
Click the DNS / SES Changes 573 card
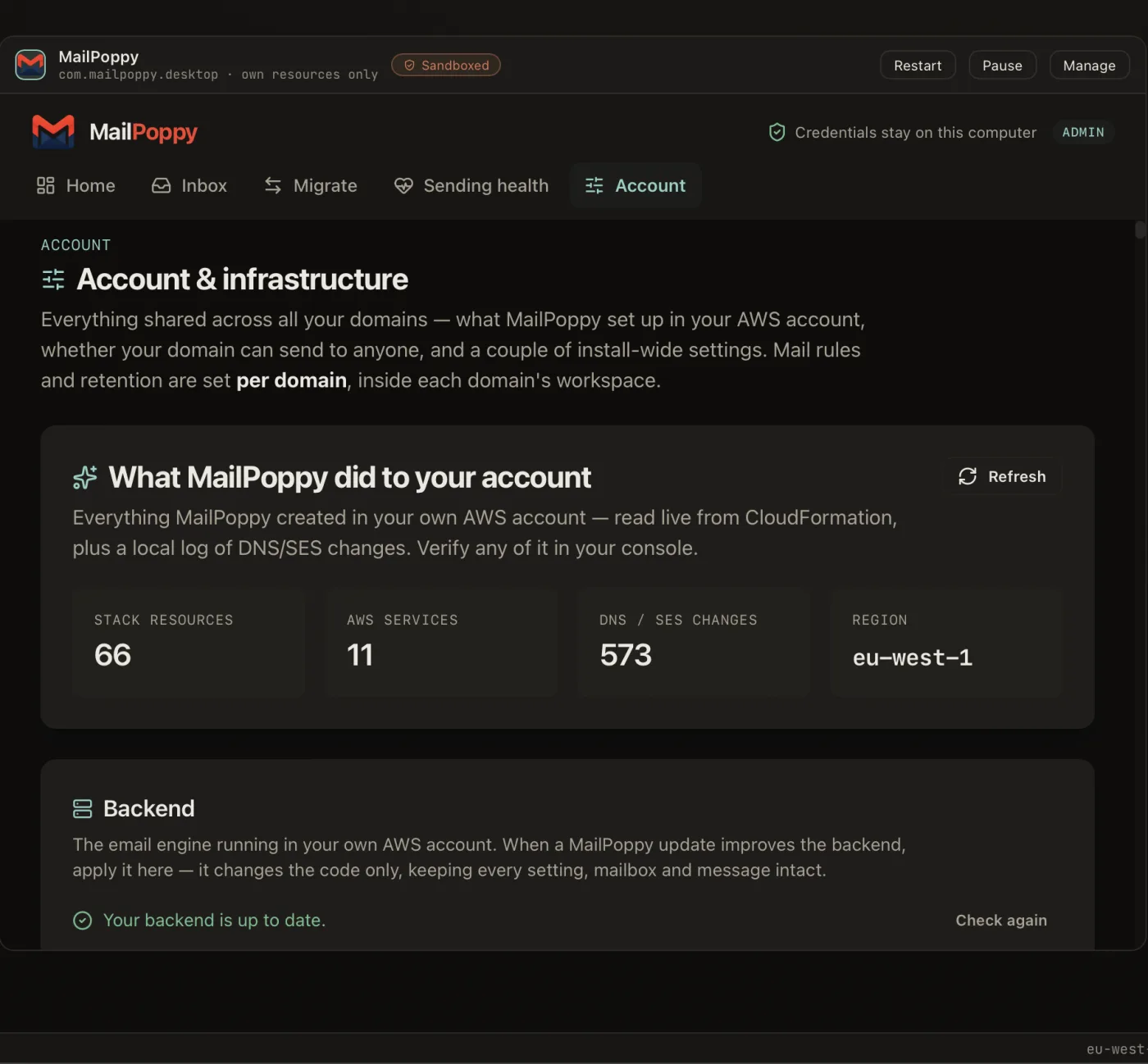[694, 643]
